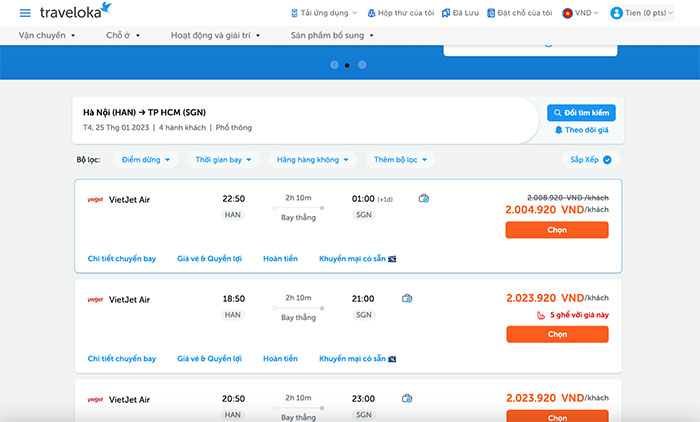Open Tien account profile menu

point(642,13)
